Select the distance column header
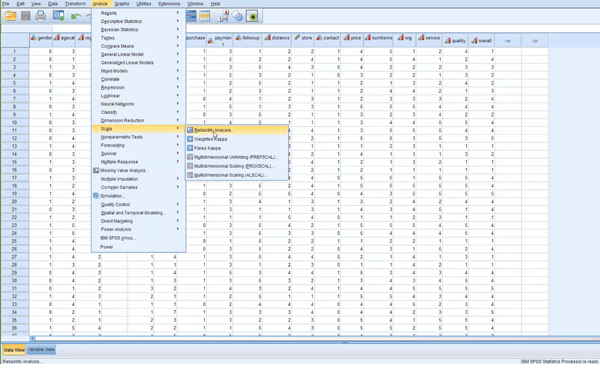 (277, 40)
